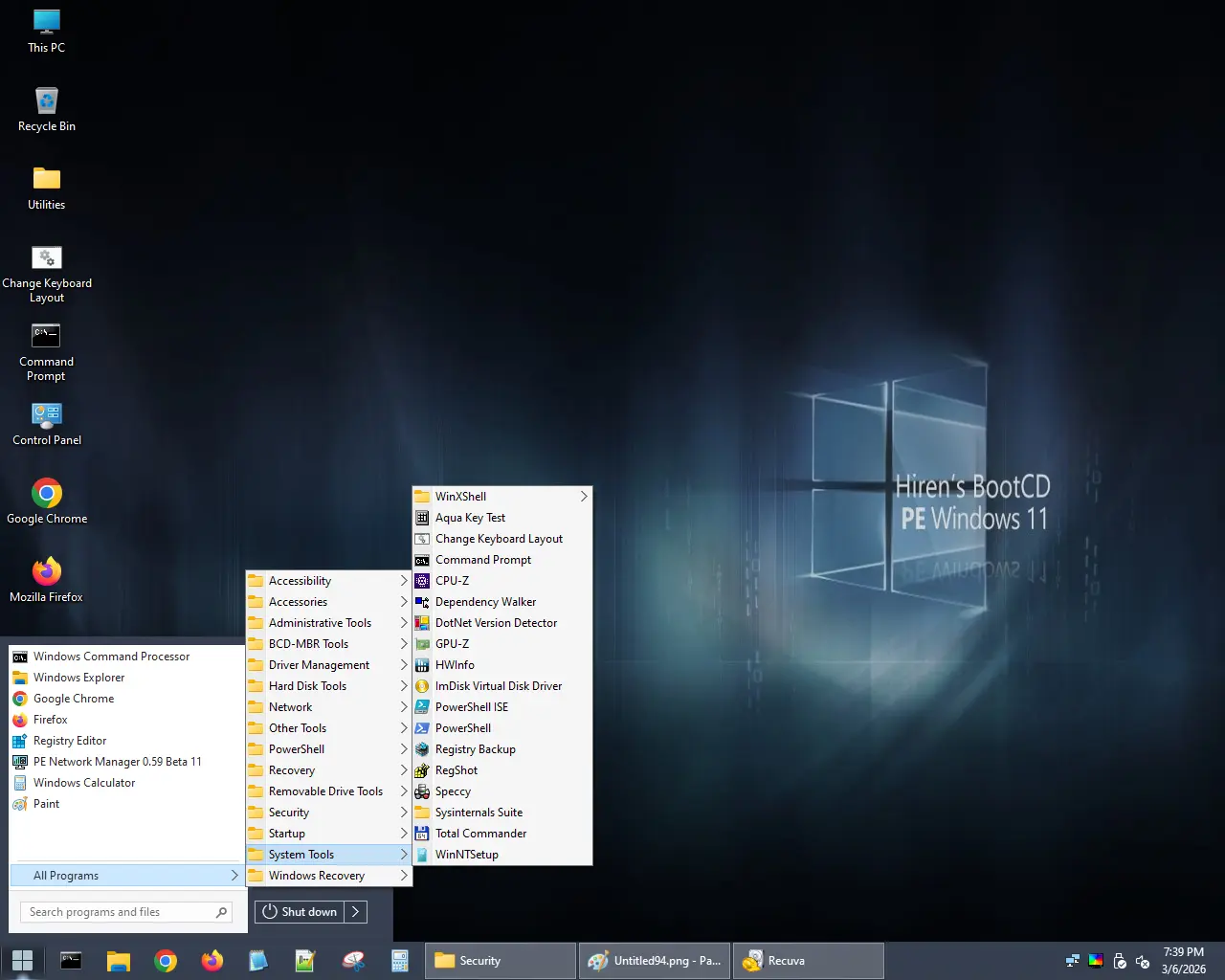Open the calculator icon in taskbar
The width and height of the screenshot is (1225, 980).
click(x=400, y=961)
